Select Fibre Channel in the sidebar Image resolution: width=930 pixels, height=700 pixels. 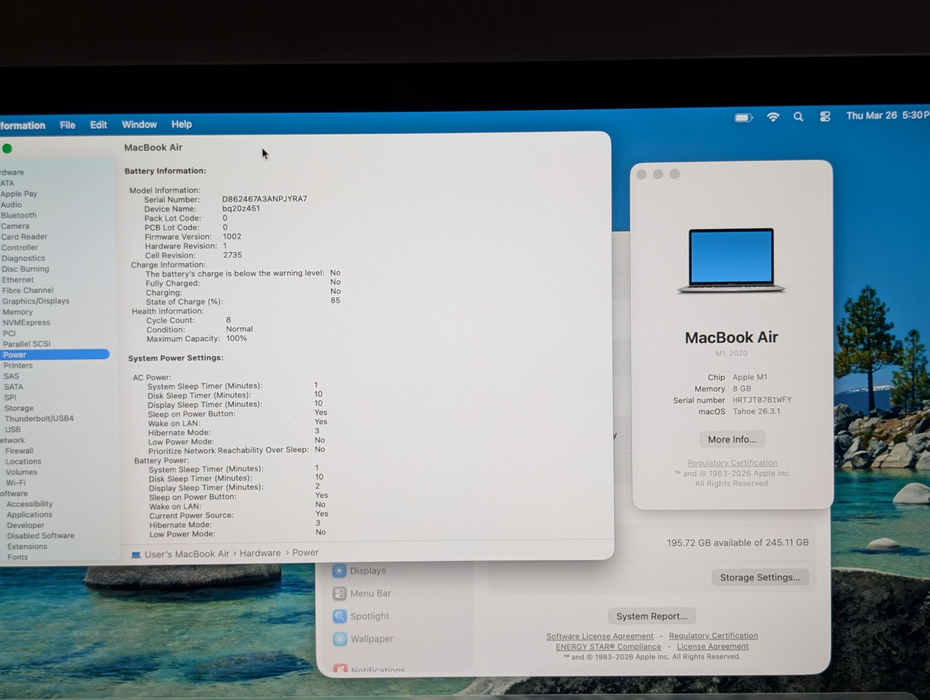(x=28, y=290)
